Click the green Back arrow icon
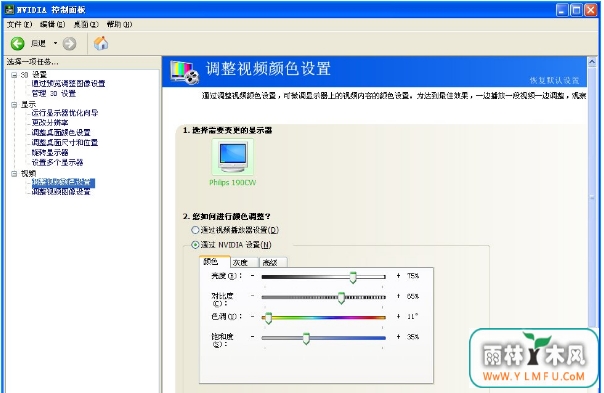 (x=17, y=44)
